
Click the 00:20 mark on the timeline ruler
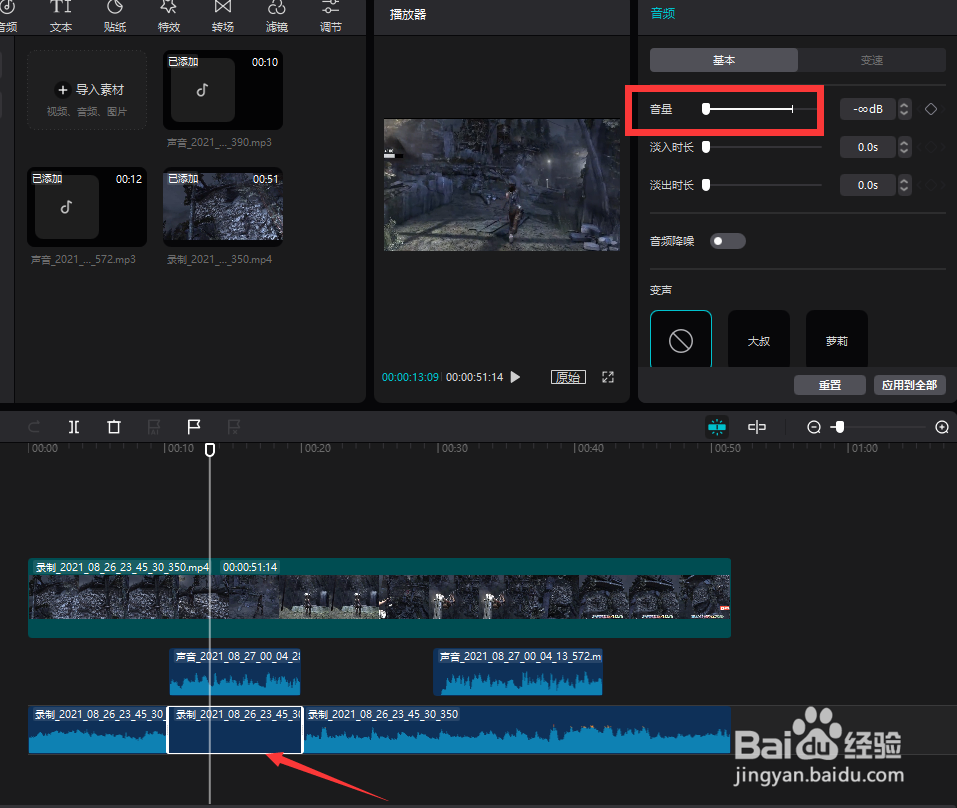(317, 449)
